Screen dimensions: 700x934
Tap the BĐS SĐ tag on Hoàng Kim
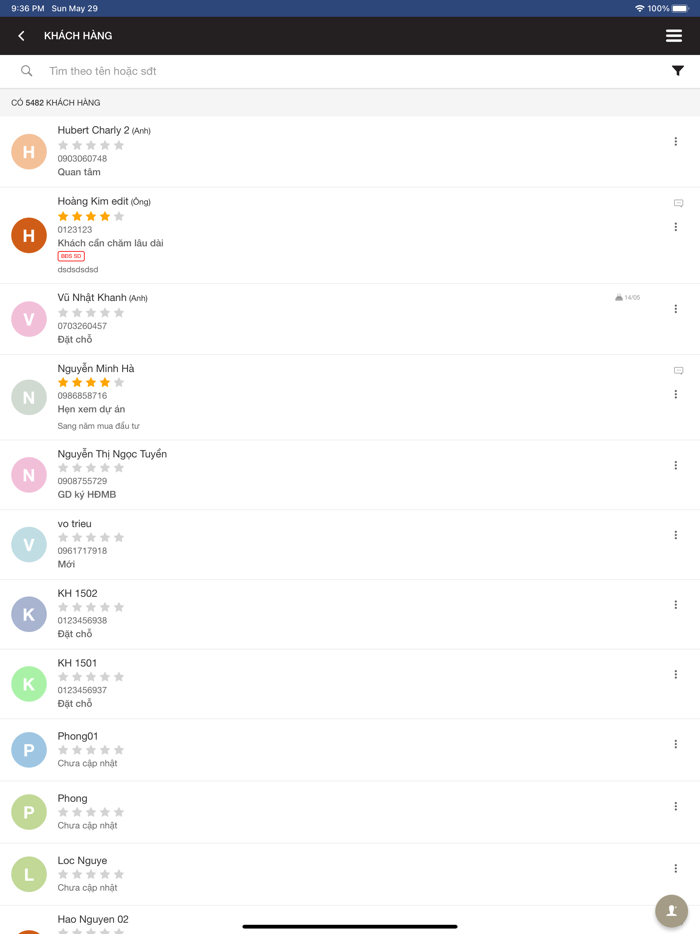[71, 256]
